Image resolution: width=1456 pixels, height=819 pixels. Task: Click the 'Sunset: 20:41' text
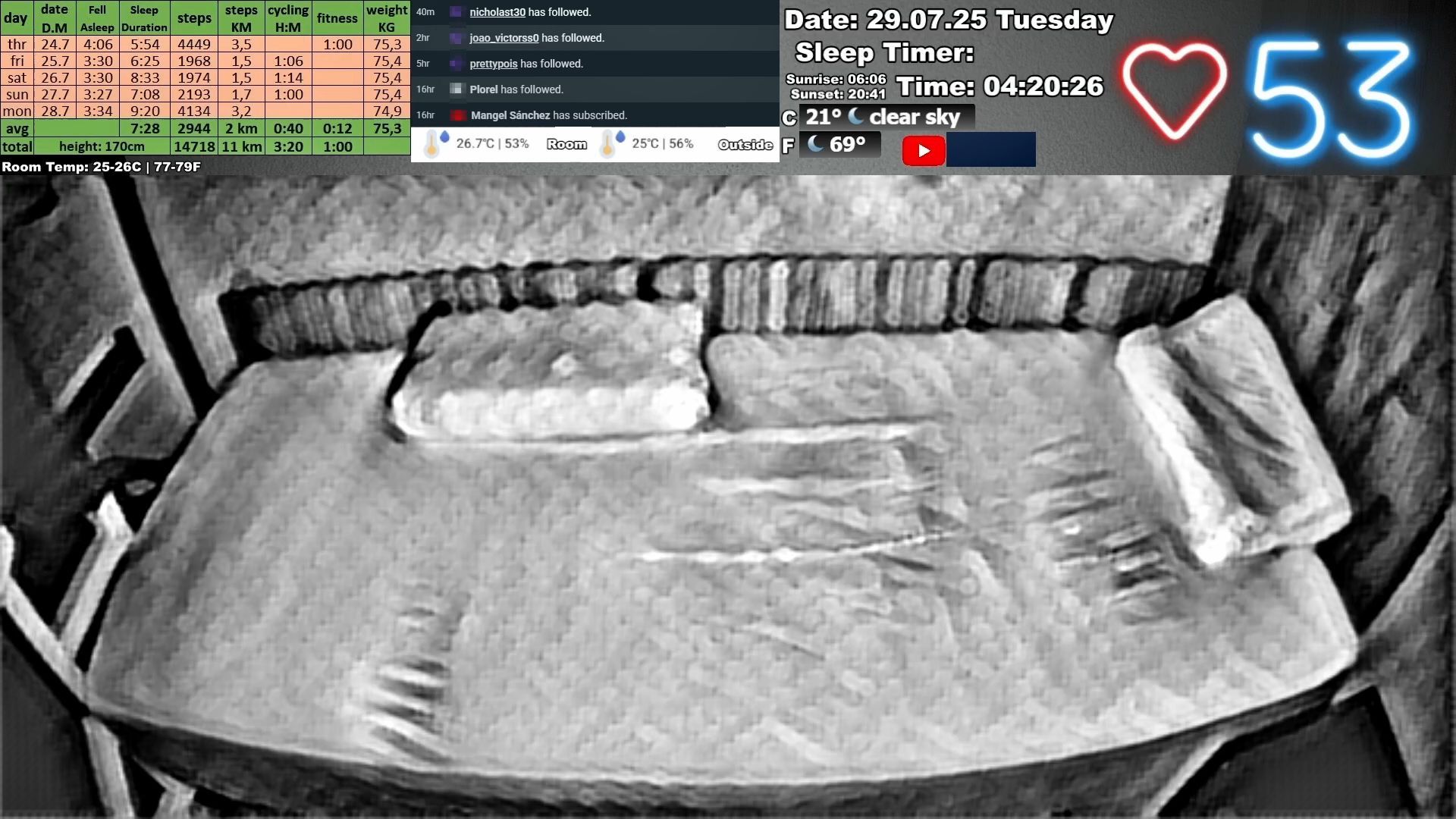click(838, 94)
